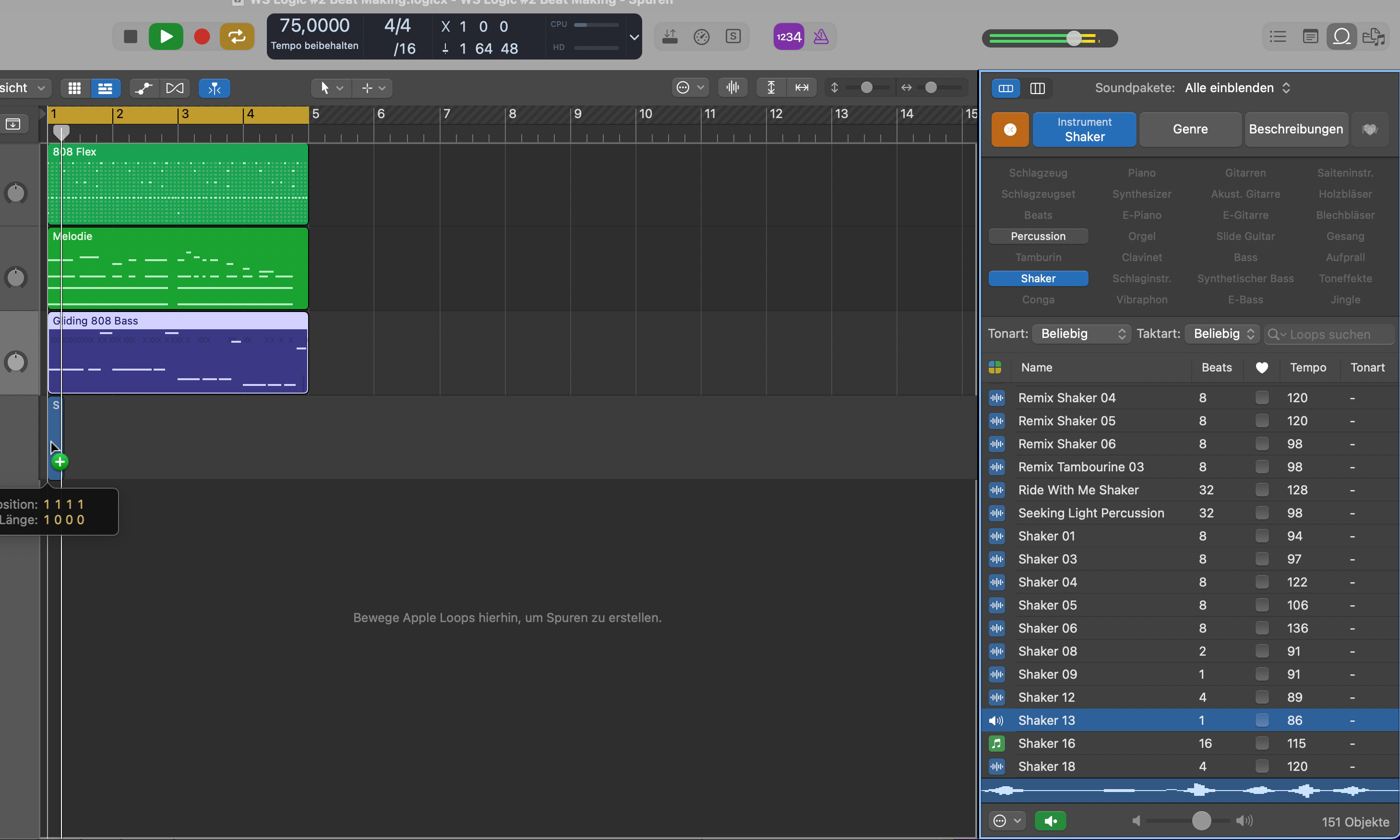Sort loops by Beats column header
Image resolution: width=1400 pixels, height=840 pixels.
click(x=1217, y=367)
